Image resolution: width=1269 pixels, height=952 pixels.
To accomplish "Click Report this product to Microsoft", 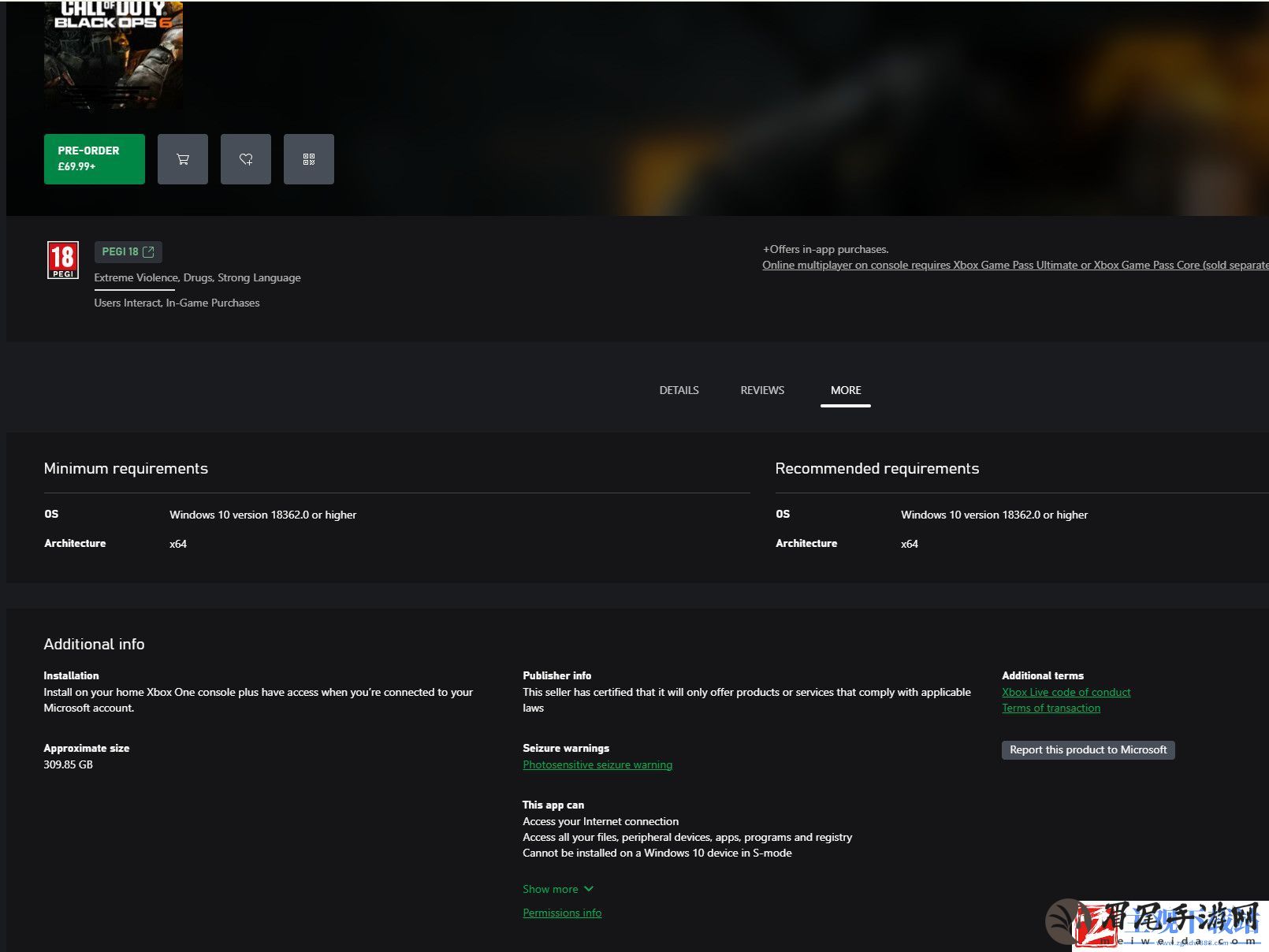I will click(1088, 749).
